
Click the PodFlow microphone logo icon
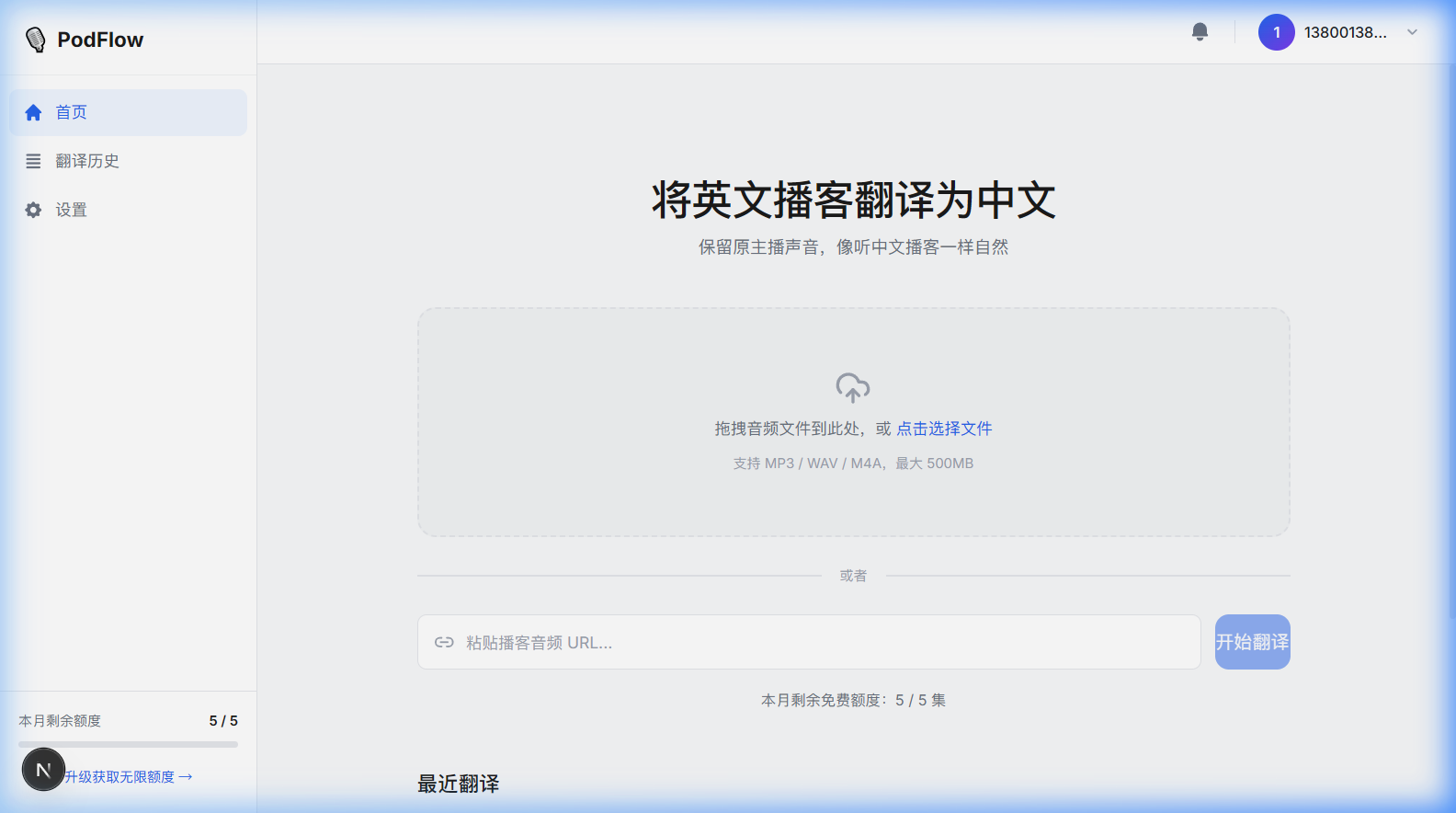point(35,40)
